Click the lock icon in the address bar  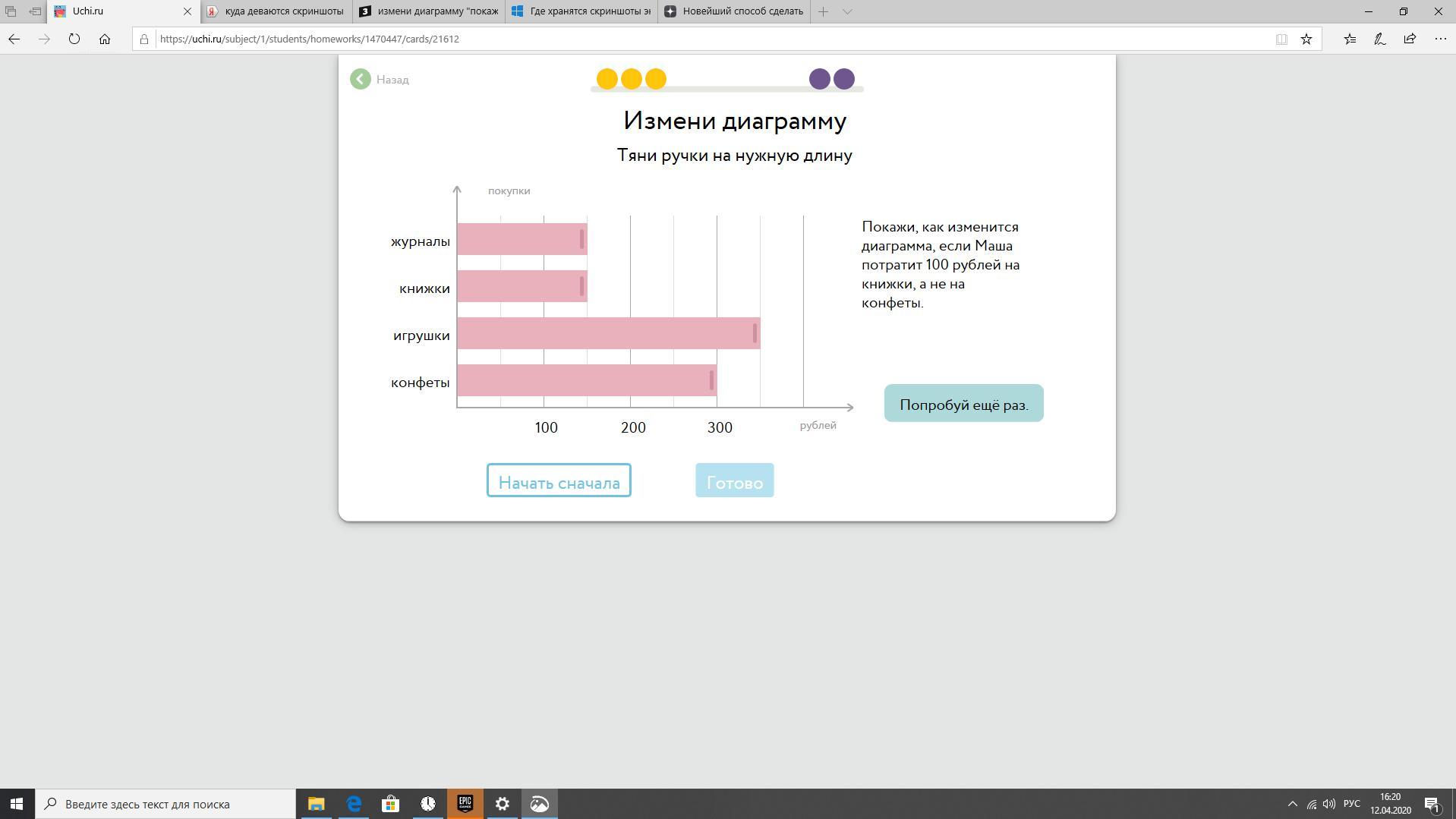click(x=144, y=39)
